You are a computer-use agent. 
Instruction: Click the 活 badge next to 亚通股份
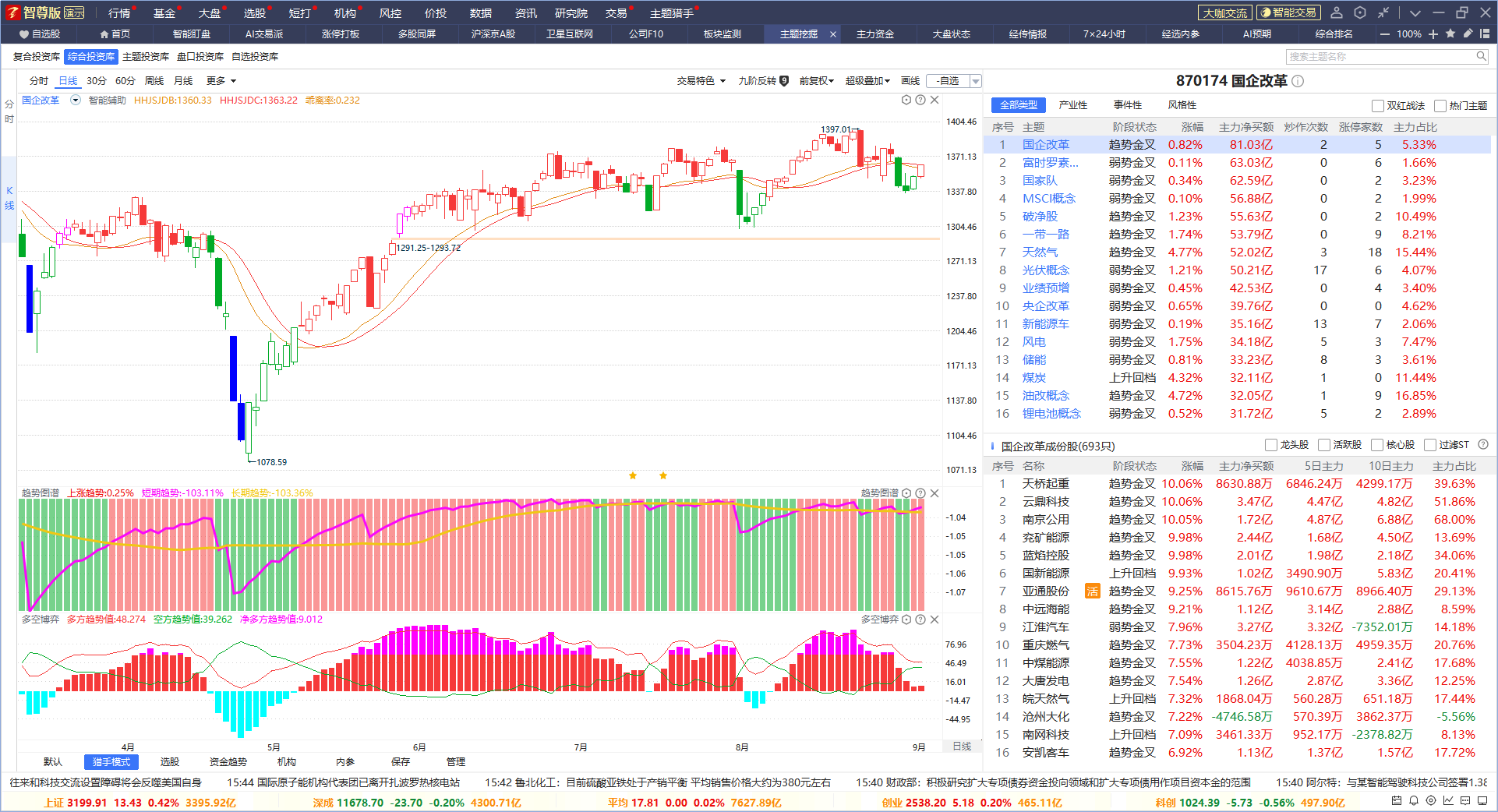coord(1093,591)
